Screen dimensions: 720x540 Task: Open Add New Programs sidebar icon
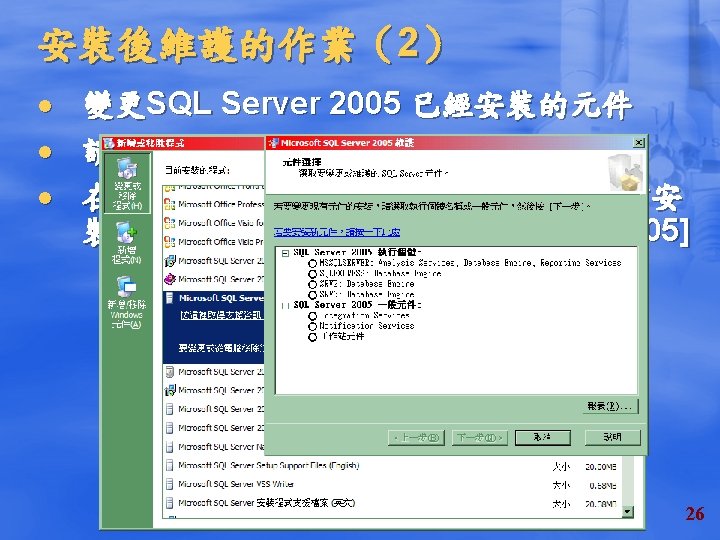pos(126,243)
